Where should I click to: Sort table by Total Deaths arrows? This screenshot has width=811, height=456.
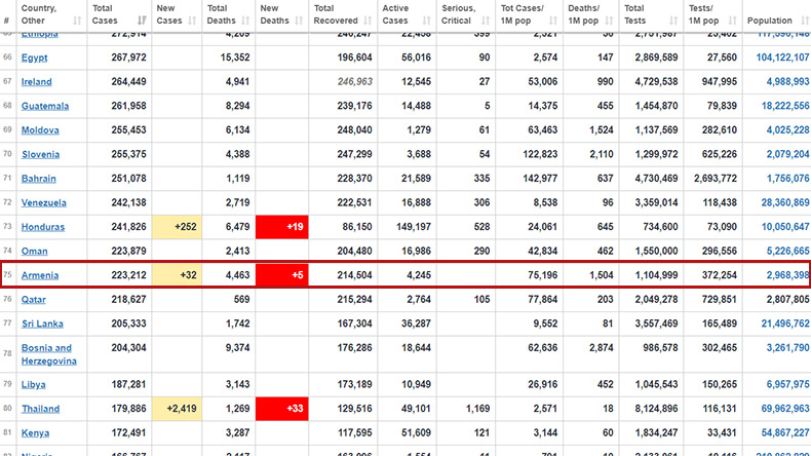click(246, 21)
